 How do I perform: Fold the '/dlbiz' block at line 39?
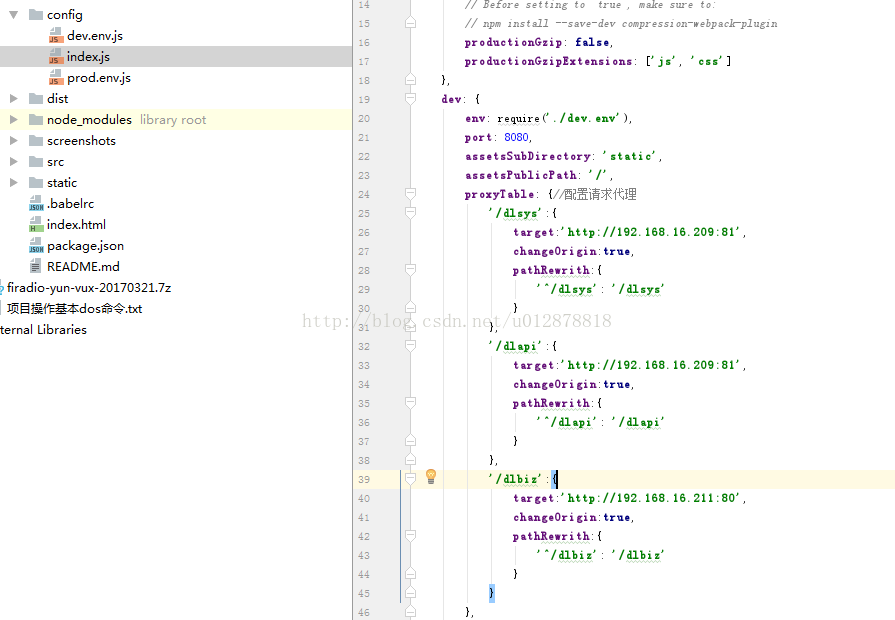pyautogui.click(x=410, y=479)
